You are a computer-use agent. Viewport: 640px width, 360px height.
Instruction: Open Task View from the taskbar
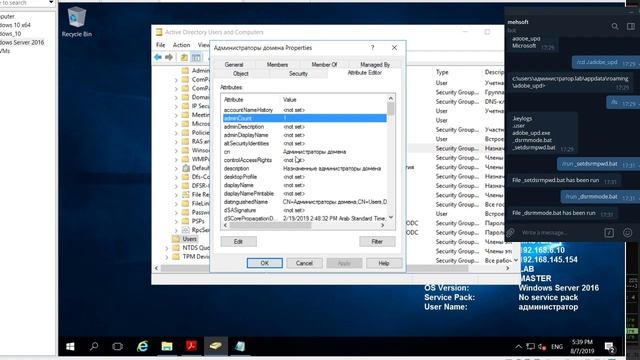coord(118,347)
